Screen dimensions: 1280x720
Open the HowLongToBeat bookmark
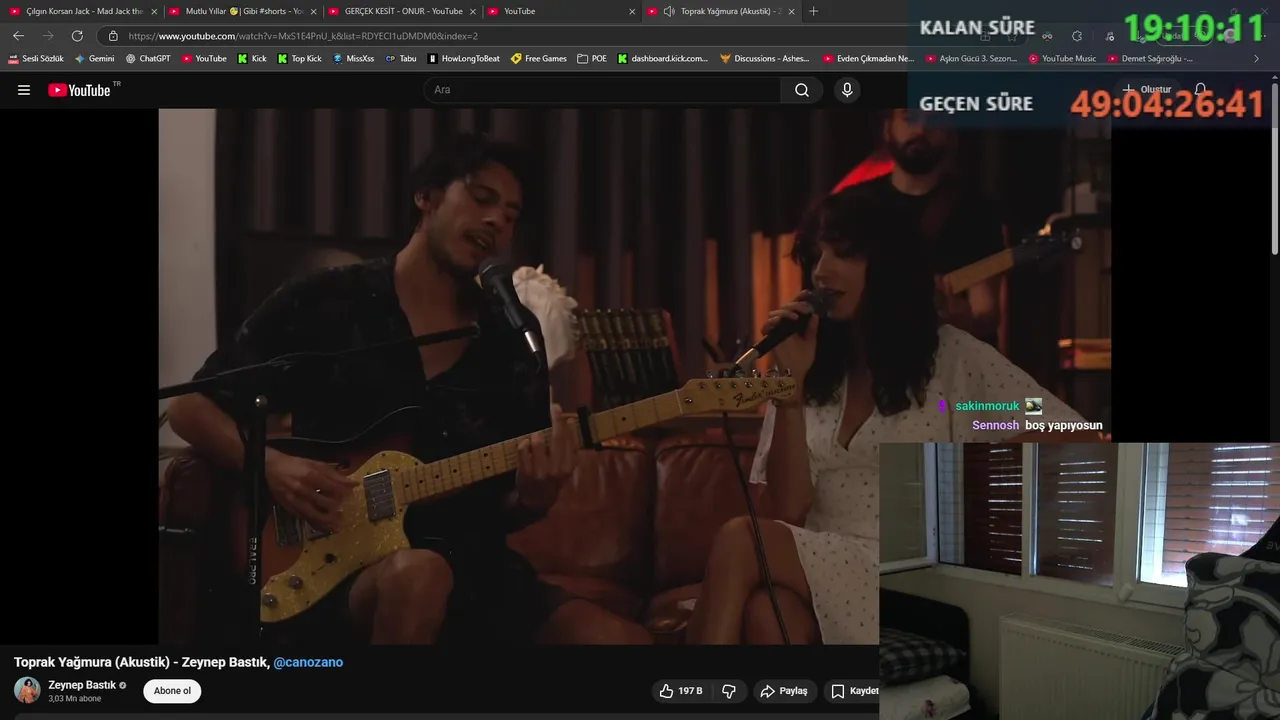coord(463,59)
